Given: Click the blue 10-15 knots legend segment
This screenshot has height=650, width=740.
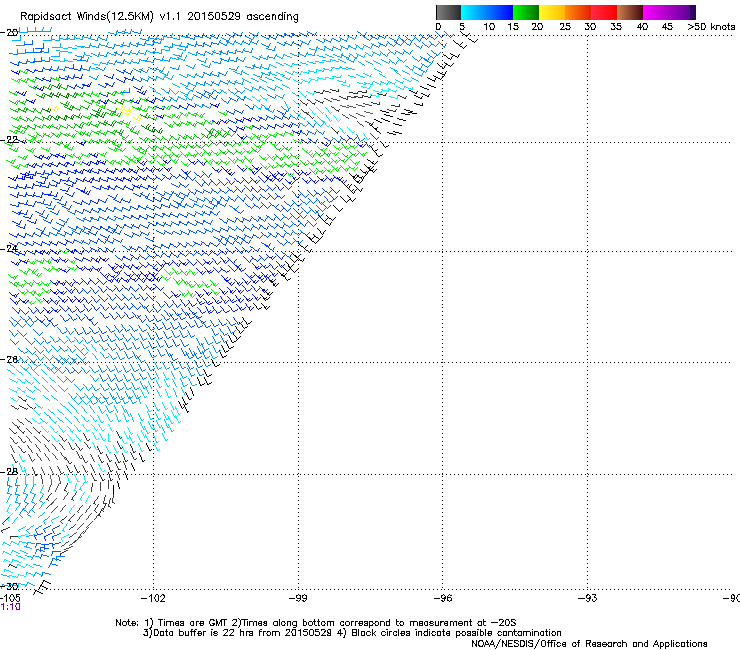Looking at the screenshot, I should [x=500, y=12].
